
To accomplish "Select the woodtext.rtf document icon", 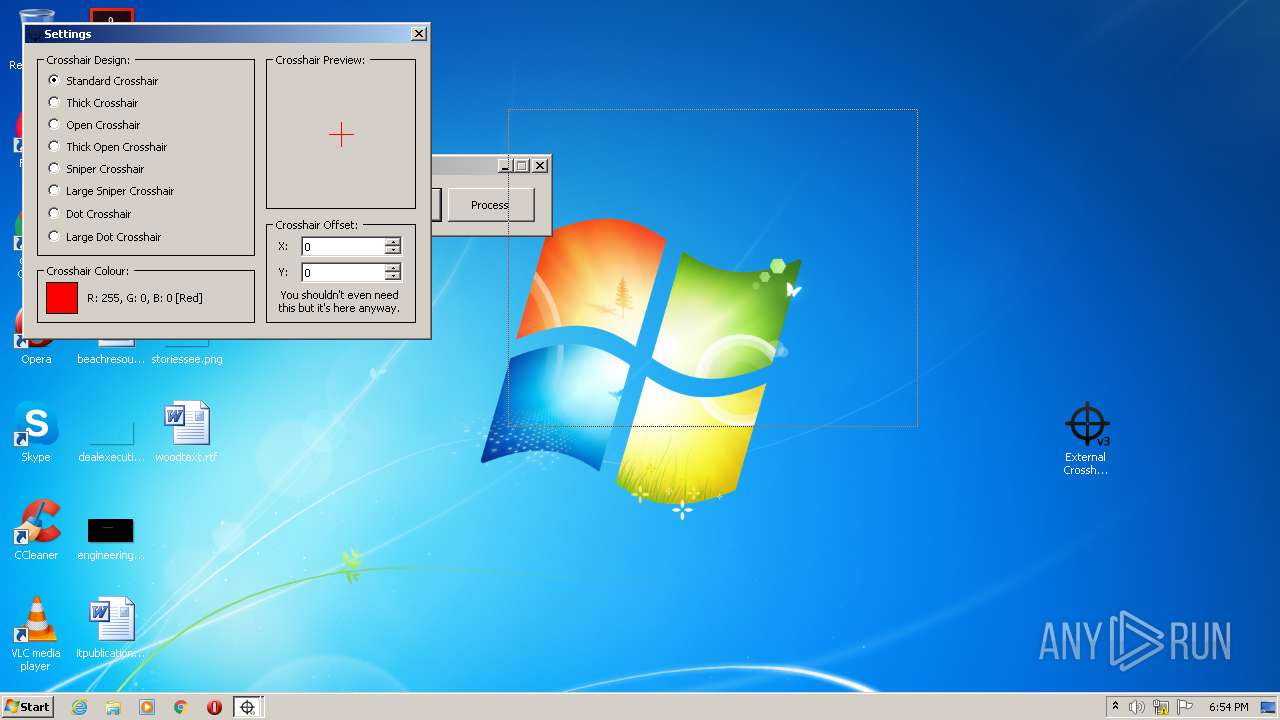I will point(186,432).
